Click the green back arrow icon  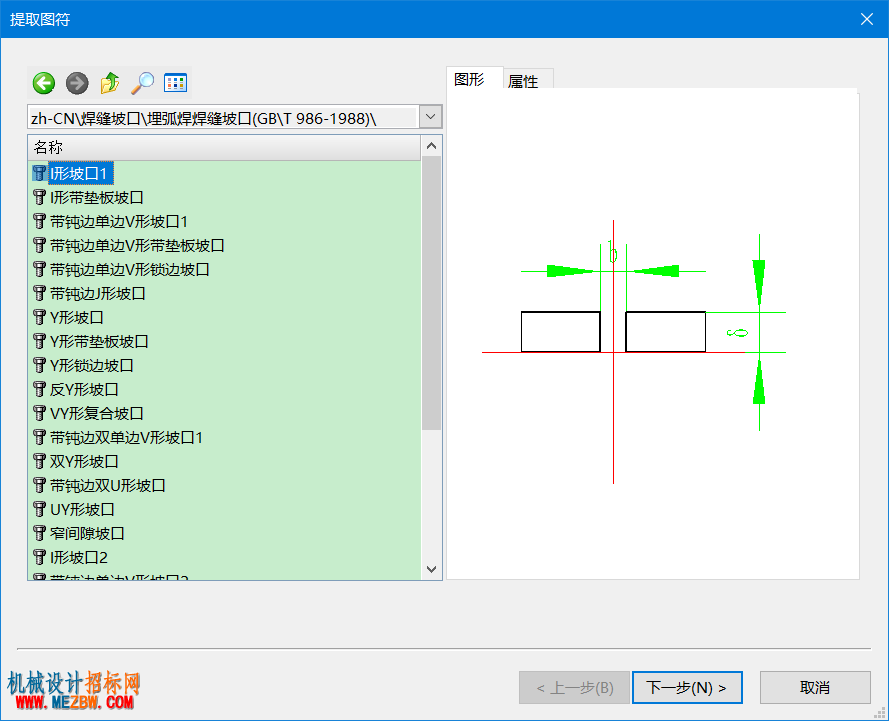[x=44, y=83]
